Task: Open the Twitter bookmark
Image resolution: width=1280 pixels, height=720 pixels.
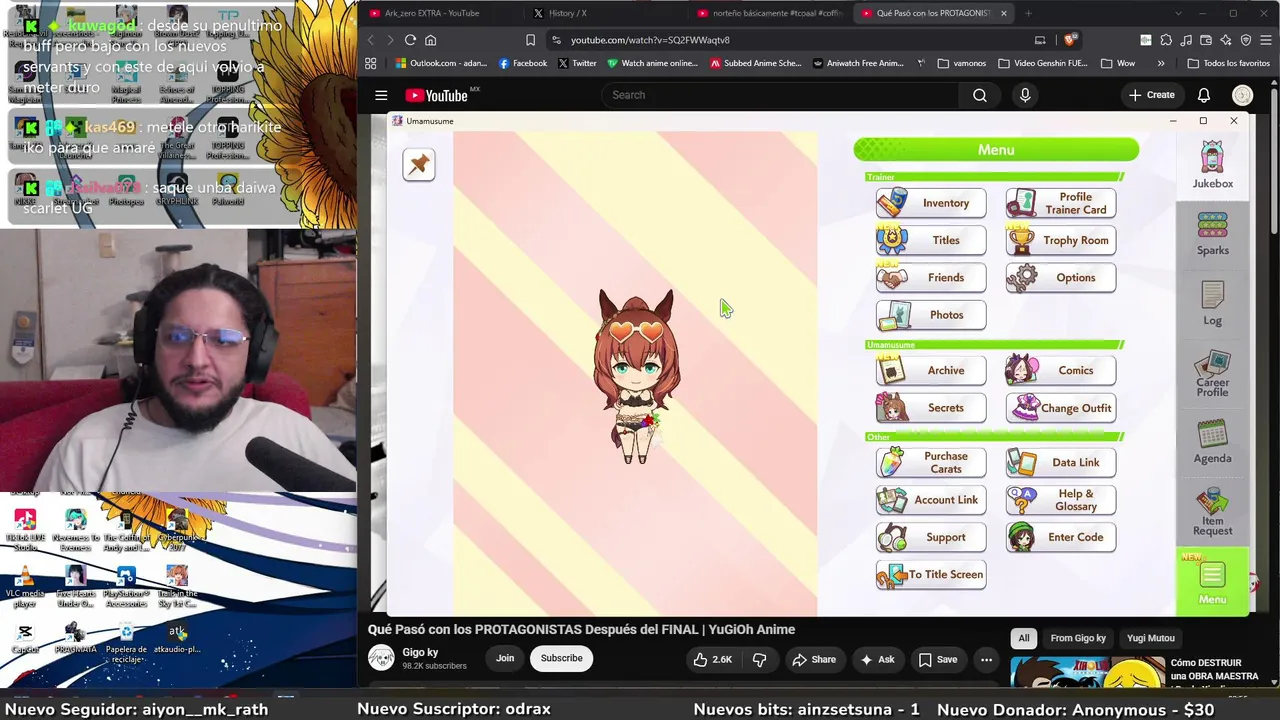Action: tap(577, 63)
